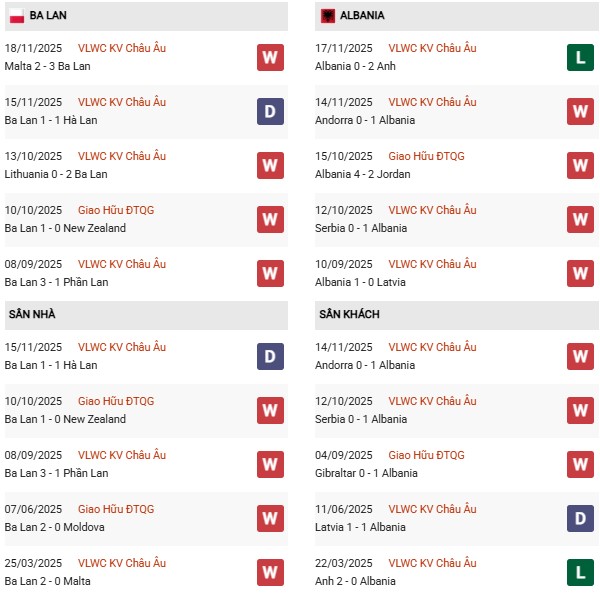Screen dimensions: 600x595
Task: Click the W badge for Malta 2 - 3 Ba Lan
Action: coord(269,57)
